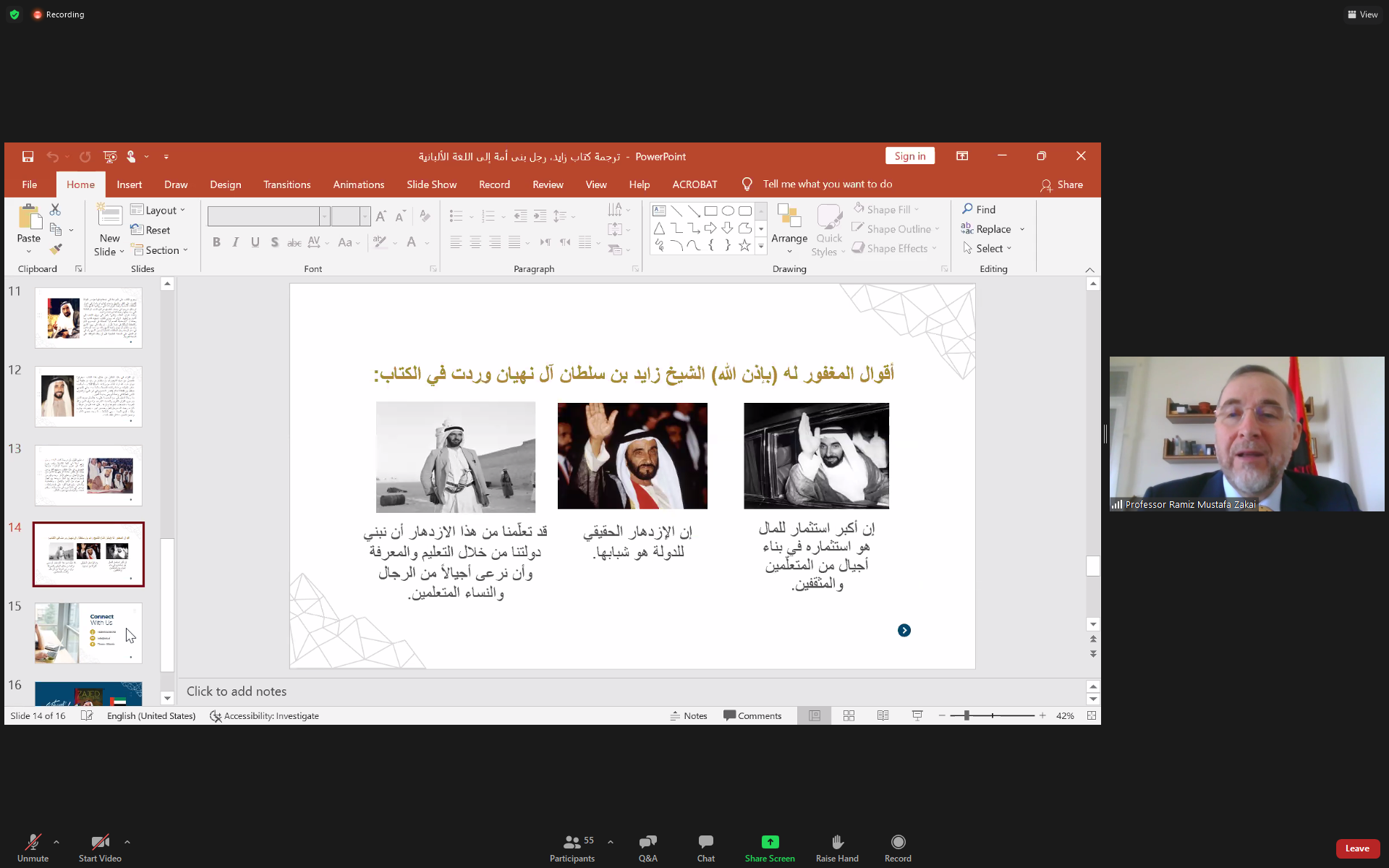
Task: Leave the meeting with red button
Action: tap(1356, 848)
